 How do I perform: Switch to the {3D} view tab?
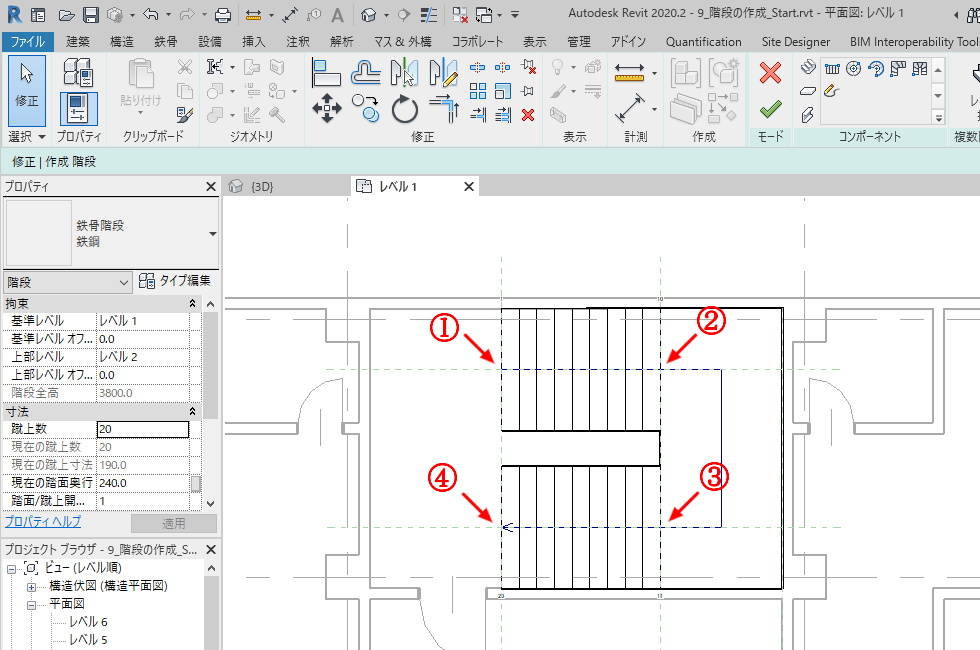pyautogui.click(x=262, y=186)
